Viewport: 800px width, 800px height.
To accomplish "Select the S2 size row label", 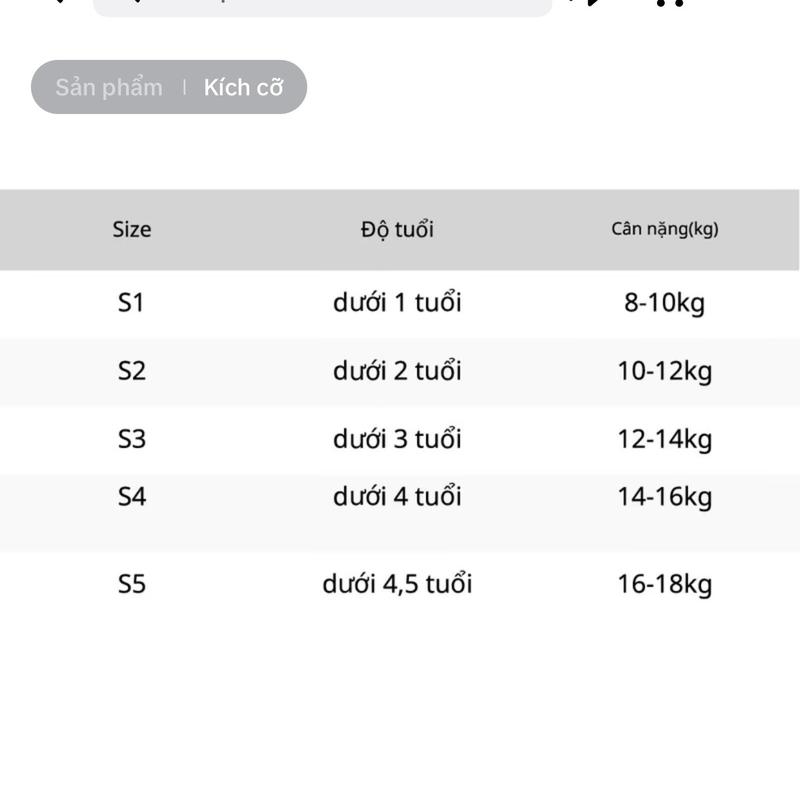I will pos(131,371).
